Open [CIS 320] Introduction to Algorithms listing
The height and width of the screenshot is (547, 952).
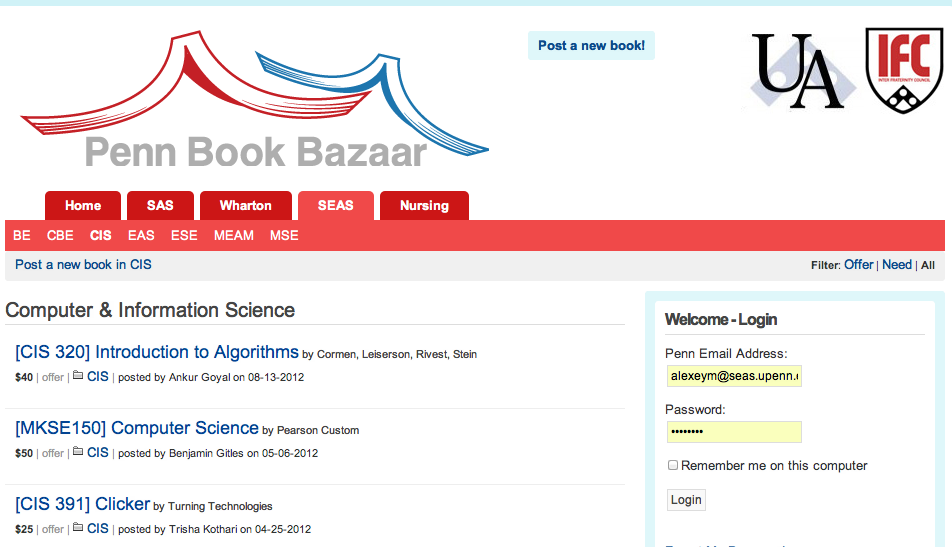[x=157, y=352]
